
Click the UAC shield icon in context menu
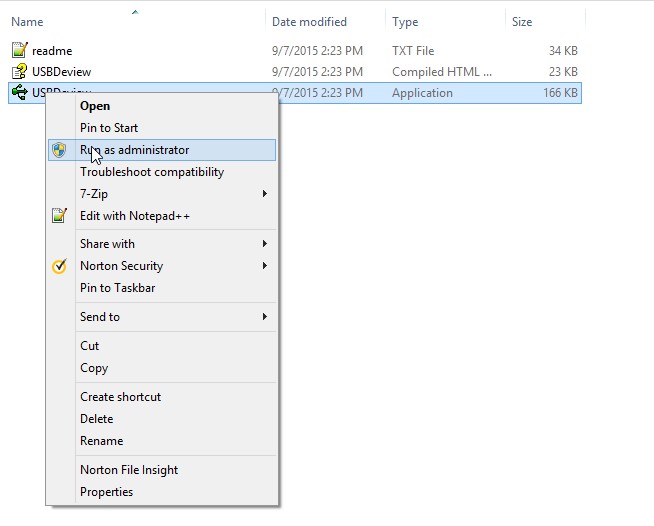[59, 150]
